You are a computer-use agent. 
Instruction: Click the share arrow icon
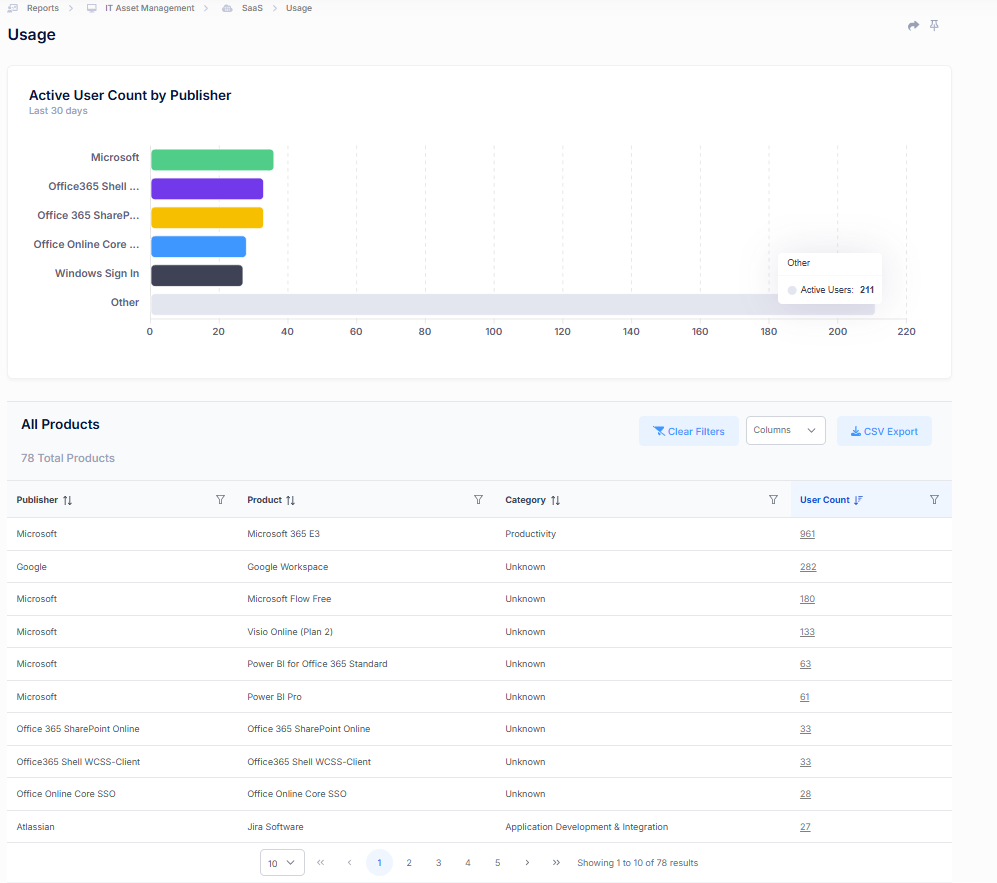[913, 25]
